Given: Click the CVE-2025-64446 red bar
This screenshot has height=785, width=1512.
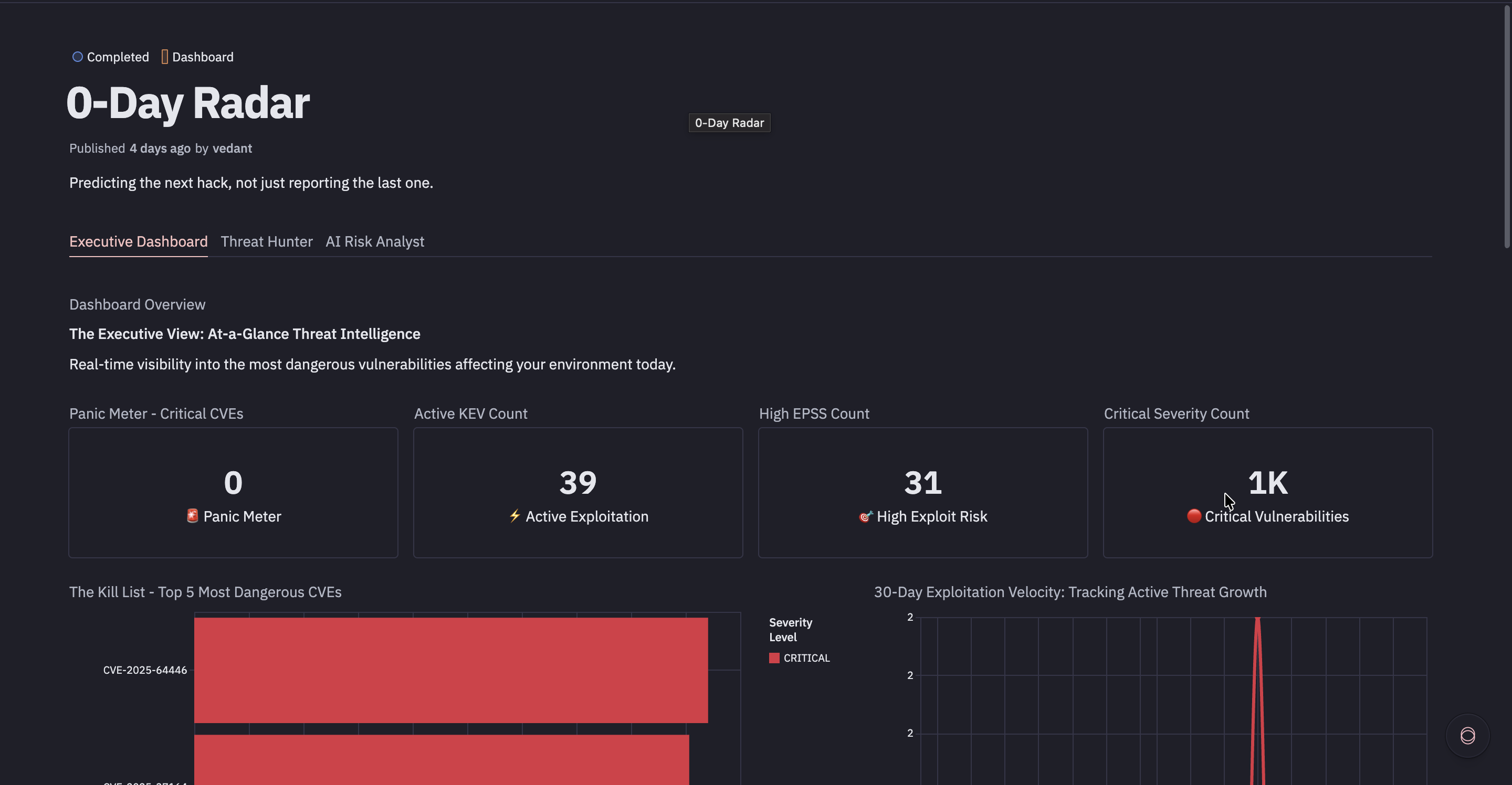Looking at the screenshot, I should click(x=451, y=670).
